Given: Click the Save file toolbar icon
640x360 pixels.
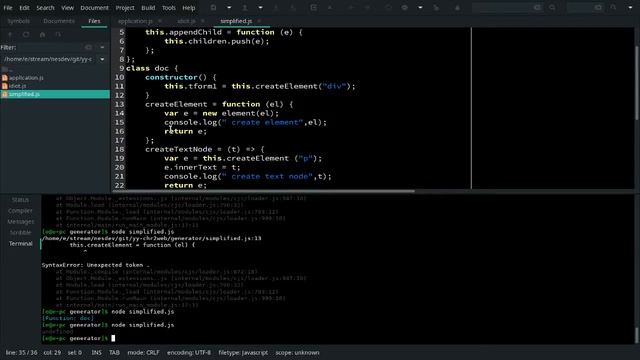Looking at the screenshot, I should pos(276,7).
